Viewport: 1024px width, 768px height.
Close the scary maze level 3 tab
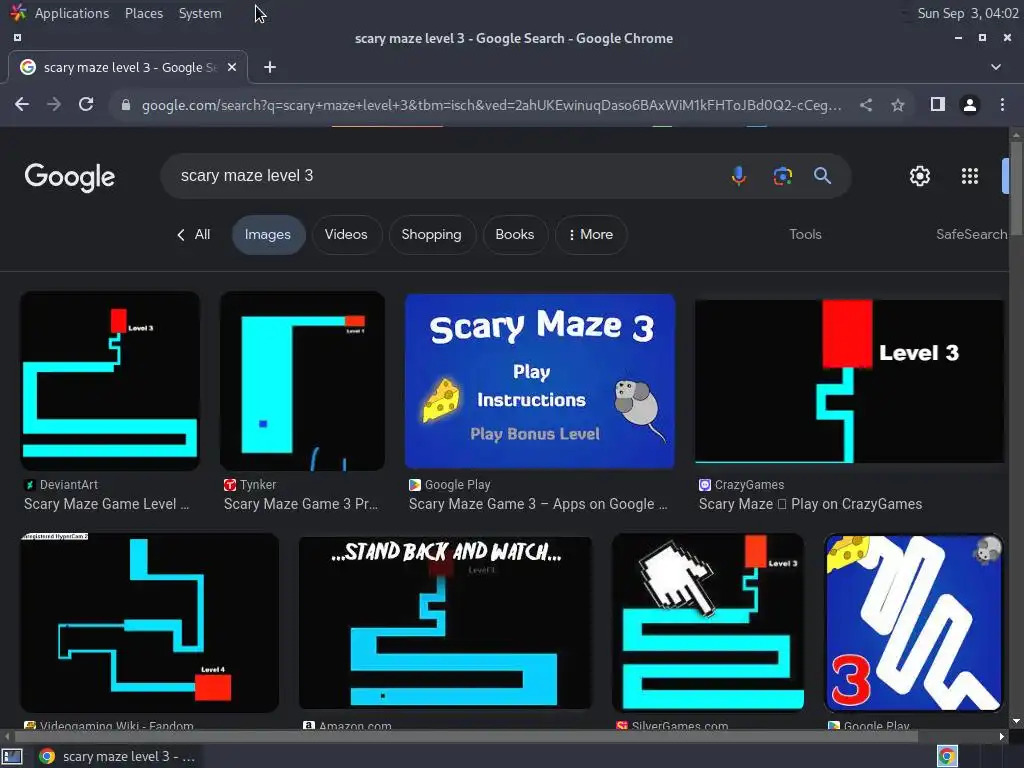232,67
